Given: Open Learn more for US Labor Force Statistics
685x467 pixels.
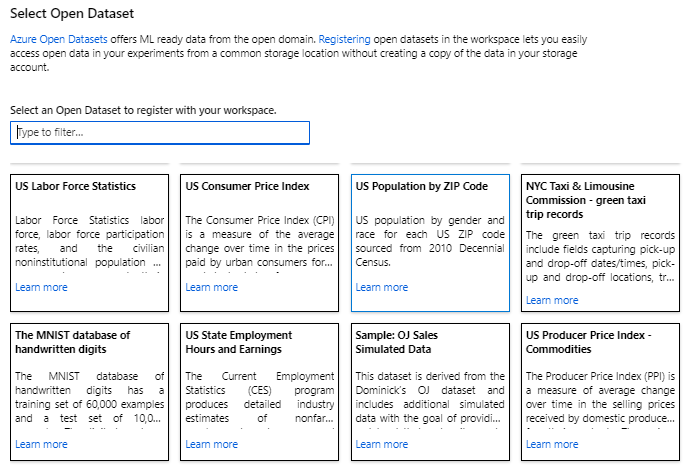Looking at the screenshot, I should tap(42, 287).
